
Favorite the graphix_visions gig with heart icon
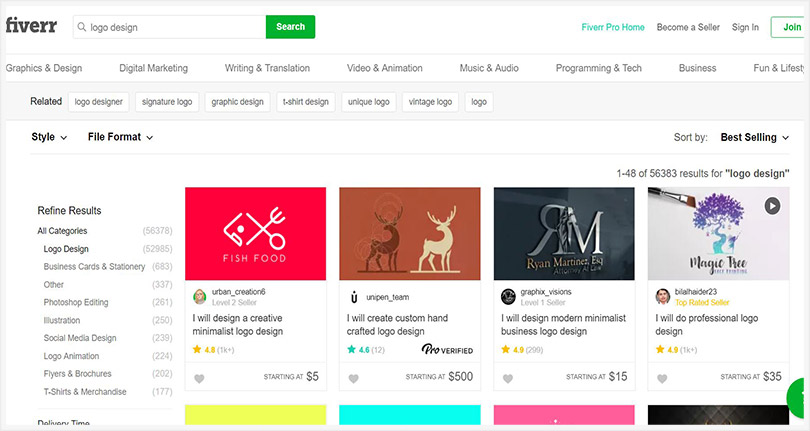(508, 378)
